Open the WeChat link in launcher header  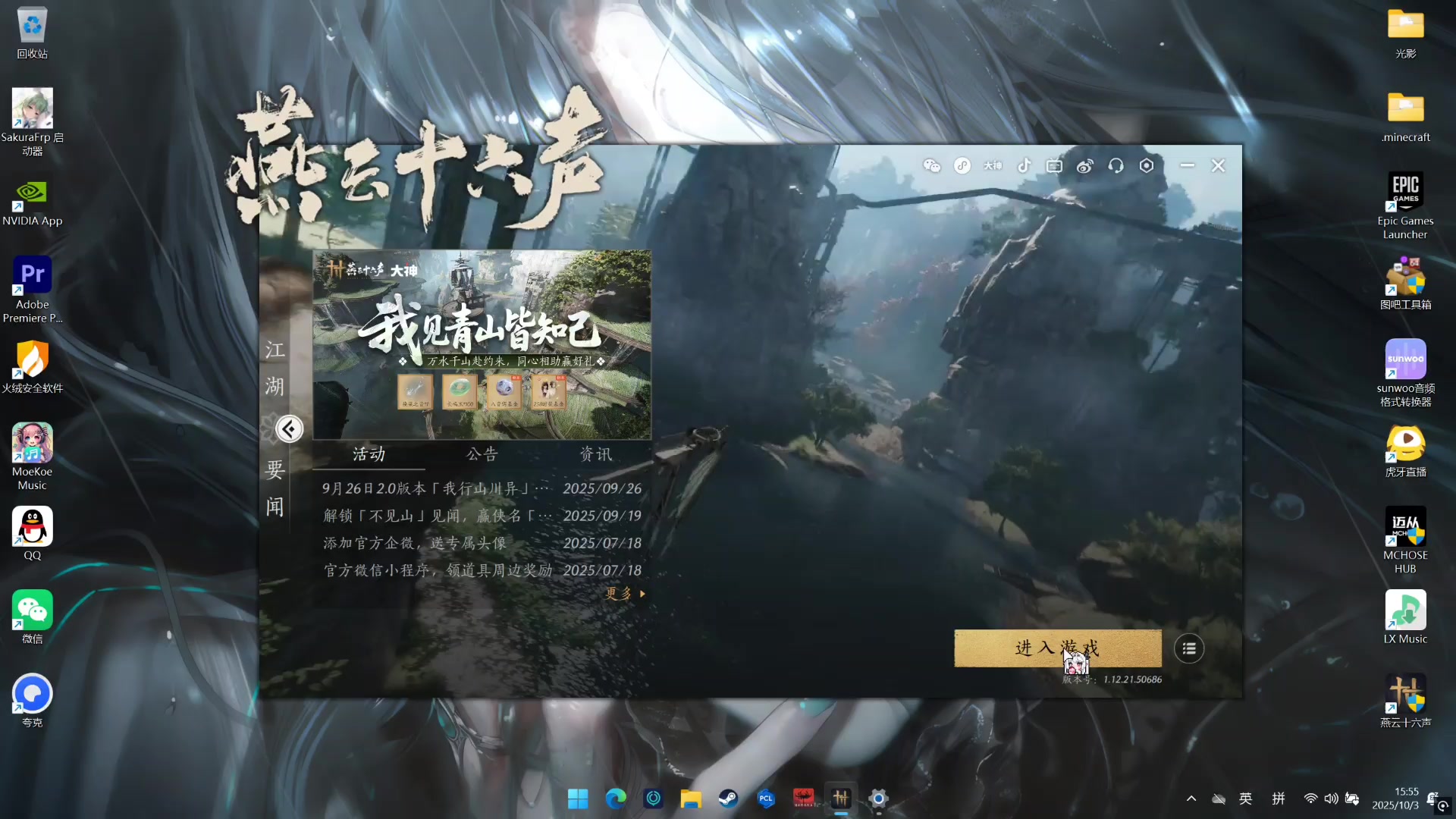[932, 166]
